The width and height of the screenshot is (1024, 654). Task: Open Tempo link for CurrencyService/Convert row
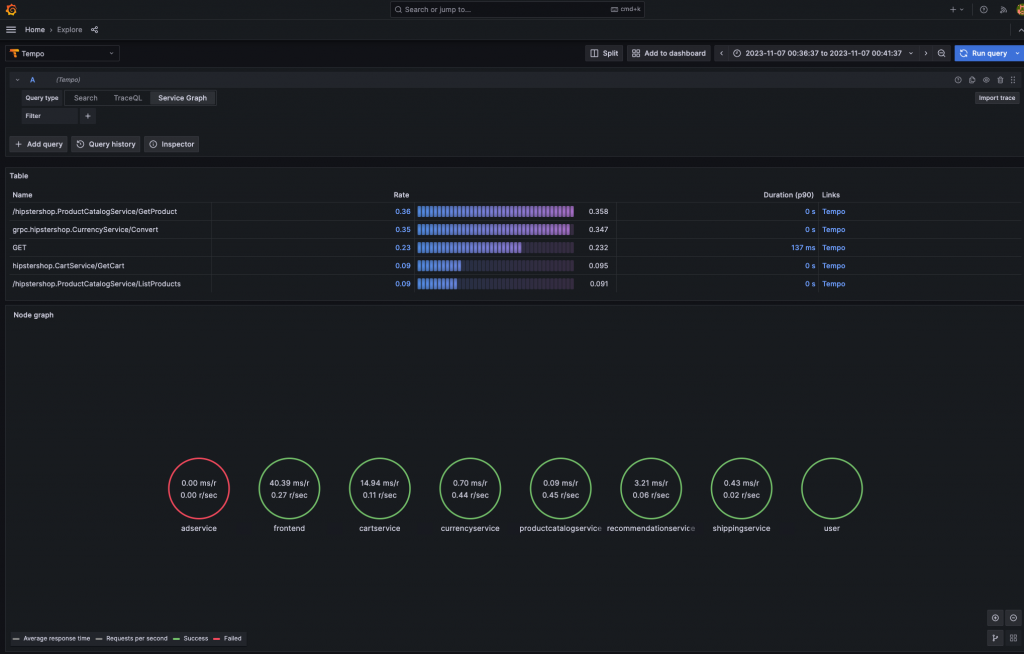click(833, 230)
